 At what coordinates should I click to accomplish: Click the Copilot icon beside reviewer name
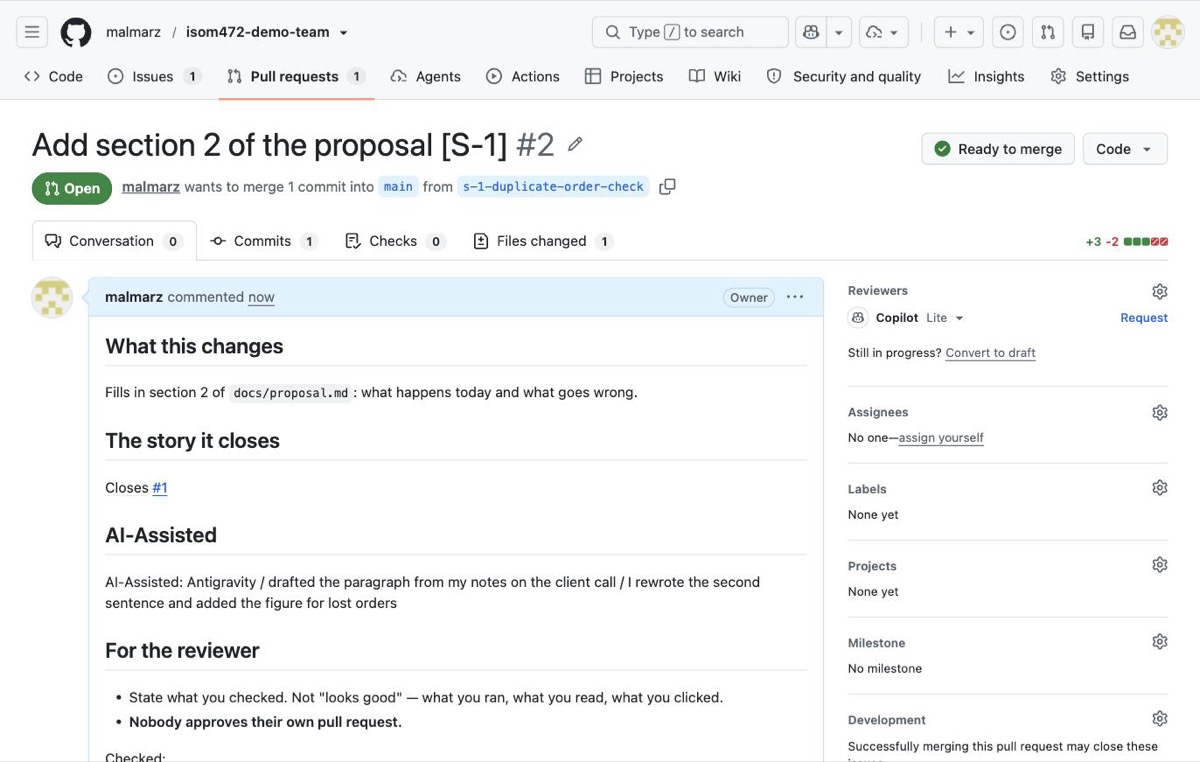[858, 318]
